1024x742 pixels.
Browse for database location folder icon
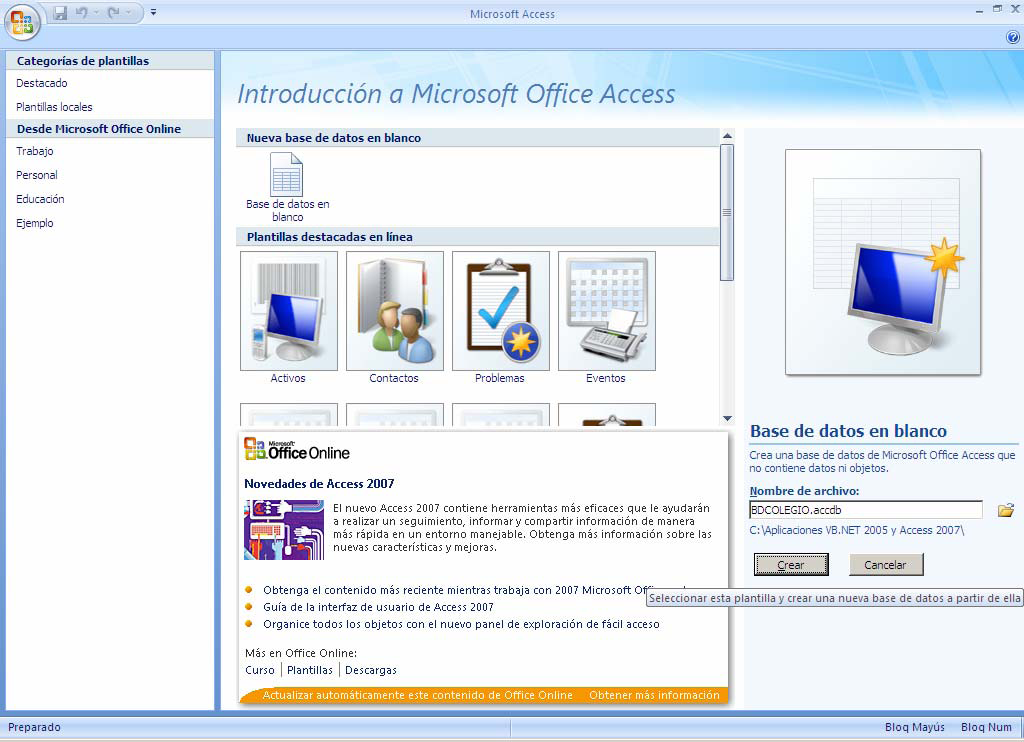tap(1006, 510)
